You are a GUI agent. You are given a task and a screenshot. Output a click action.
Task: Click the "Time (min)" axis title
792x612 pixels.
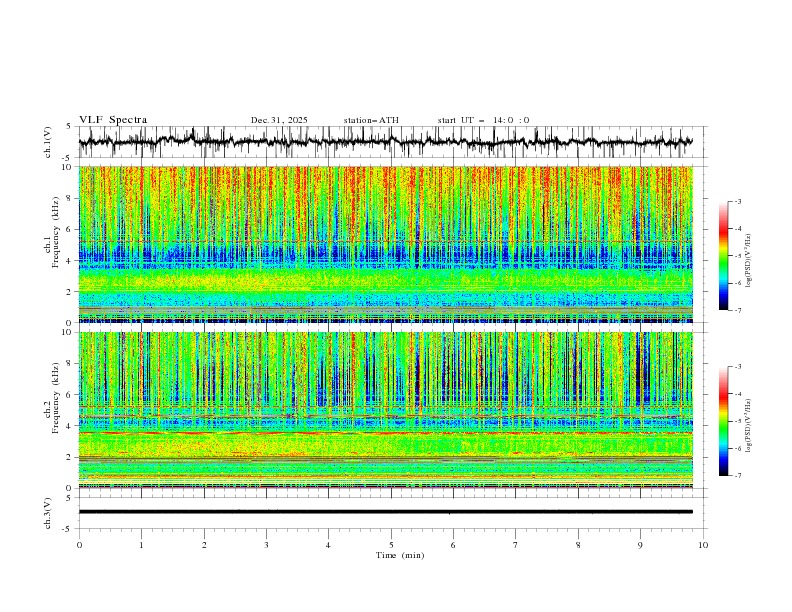click(400, 555)
